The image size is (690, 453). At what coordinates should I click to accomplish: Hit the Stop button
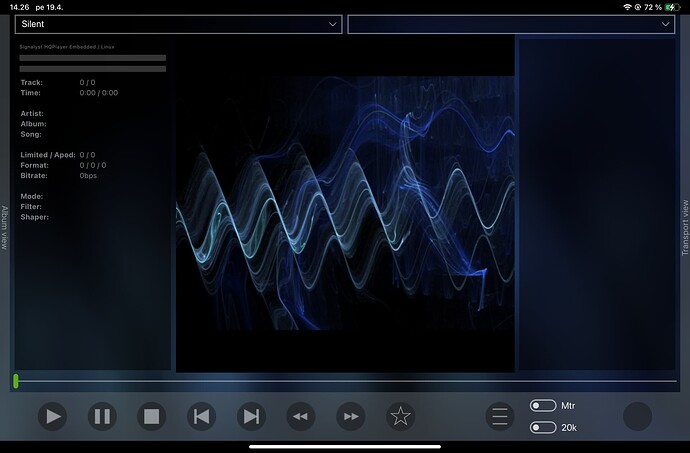pyautogui.click(x=152, y=417)
